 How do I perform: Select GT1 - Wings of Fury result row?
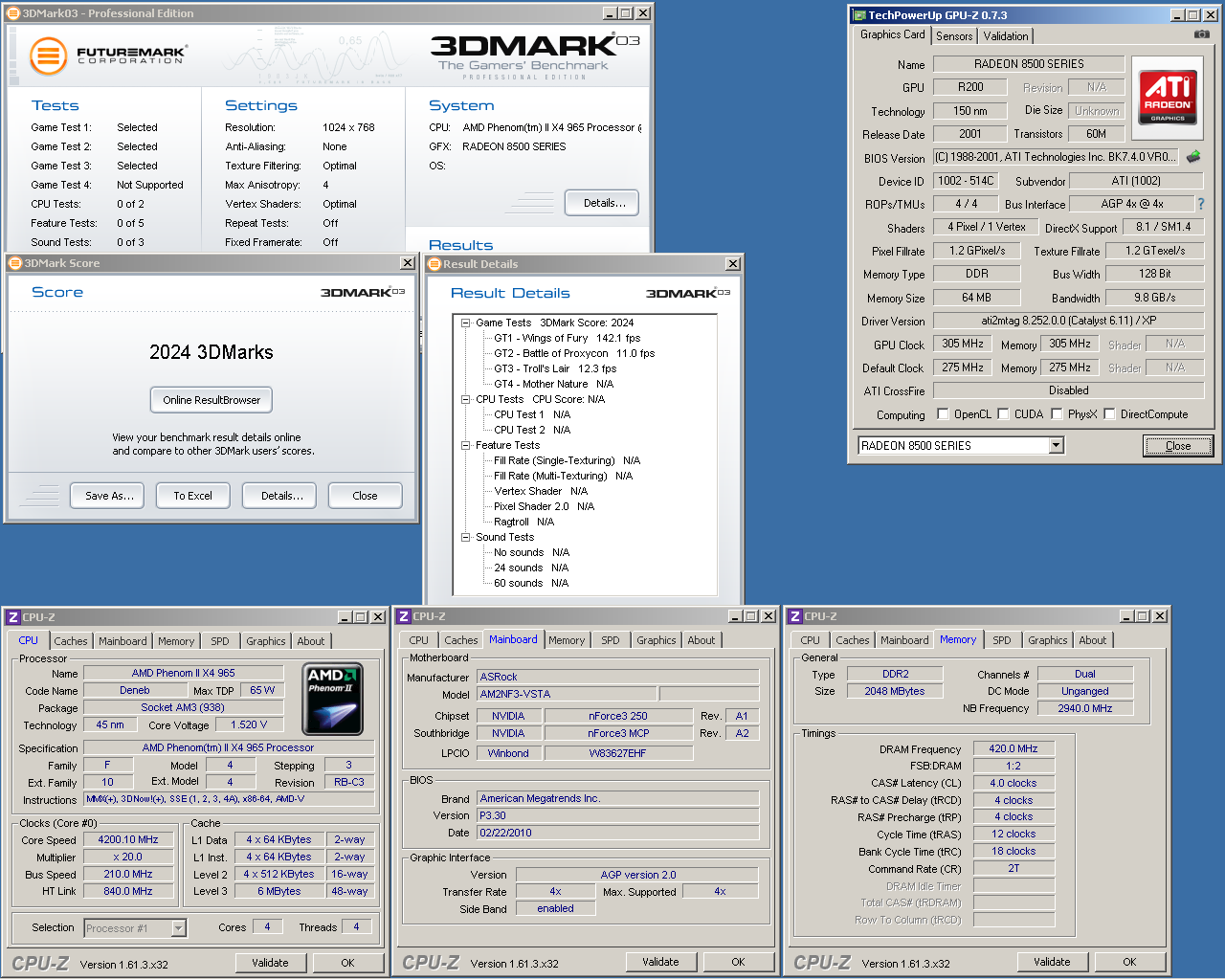(x=567, y=338)
